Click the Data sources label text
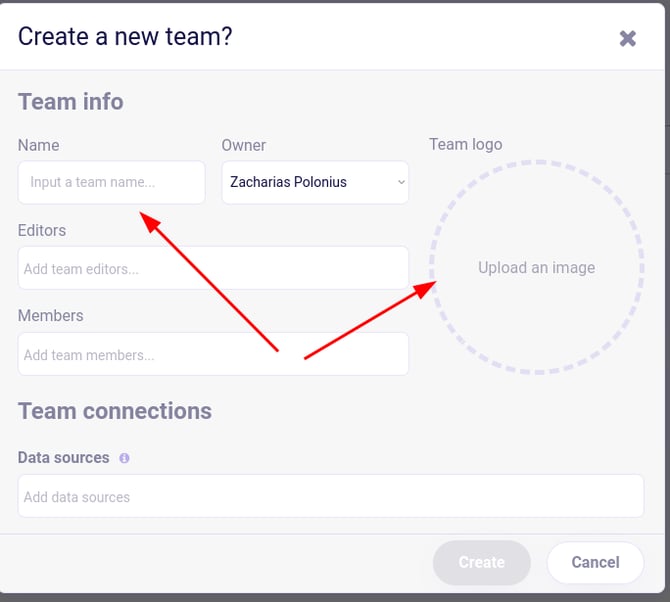 coord(64,458)
